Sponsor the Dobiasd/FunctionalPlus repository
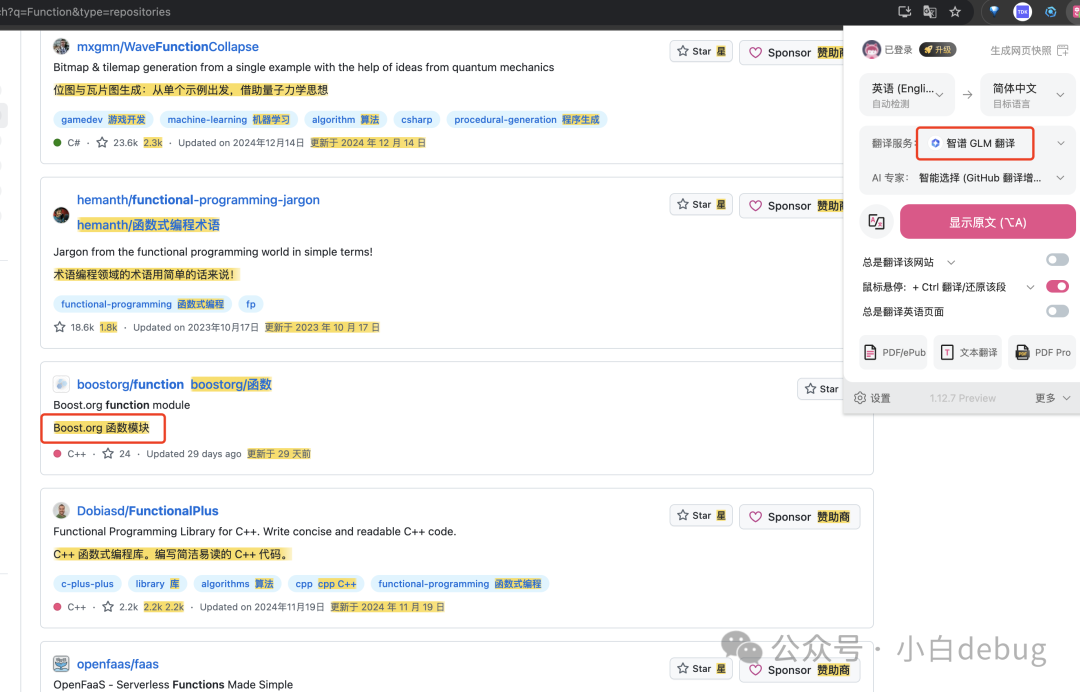 [x=799, y=516]
